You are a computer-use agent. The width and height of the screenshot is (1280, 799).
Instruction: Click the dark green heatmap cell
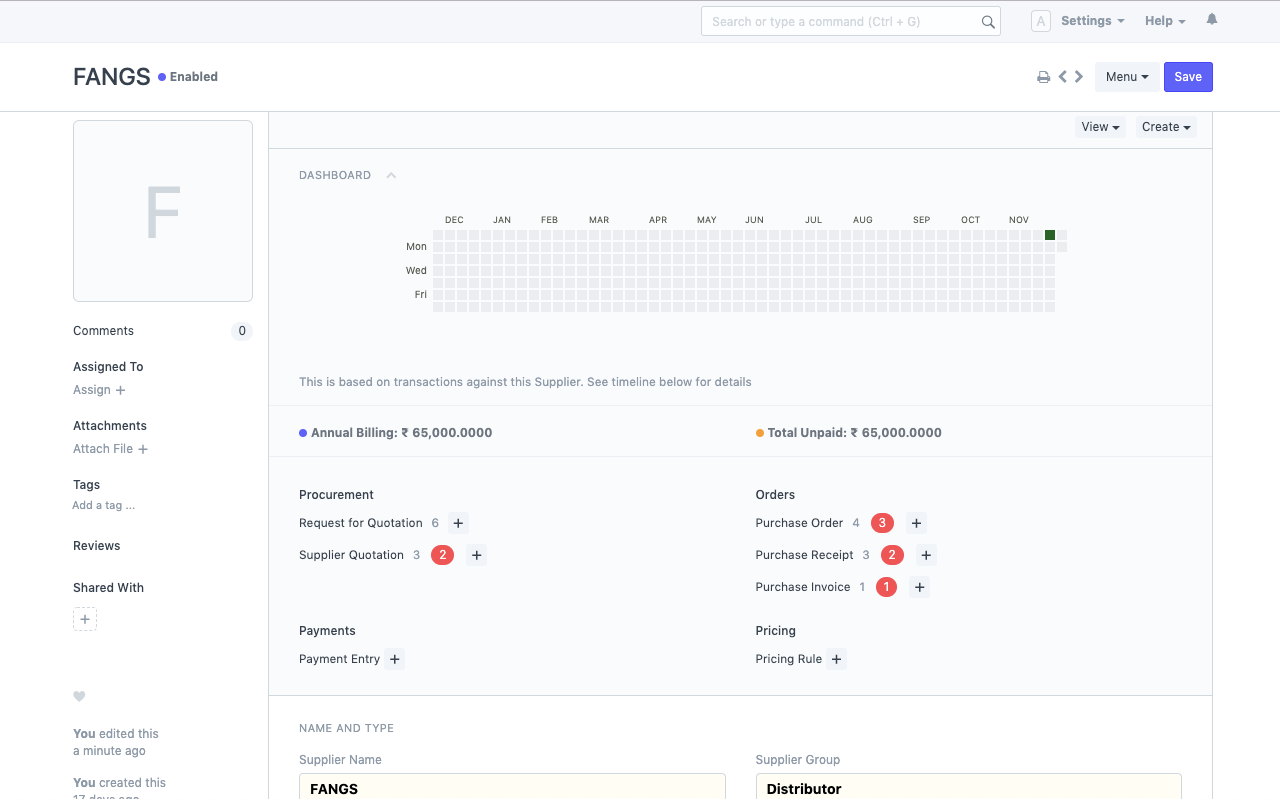click(1050, 235)
